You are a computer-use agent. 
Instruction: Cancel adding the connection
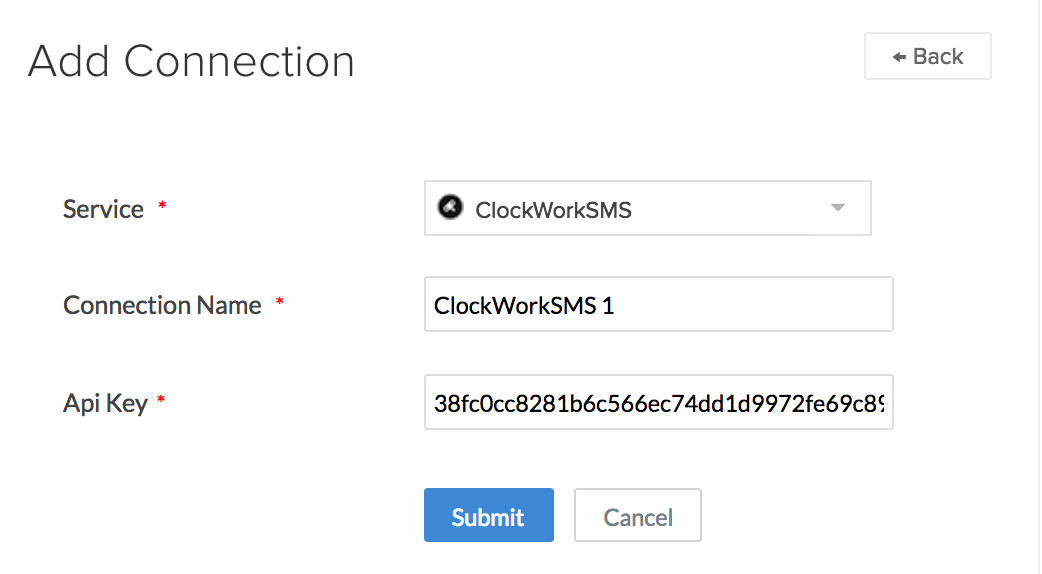(637, 515)
